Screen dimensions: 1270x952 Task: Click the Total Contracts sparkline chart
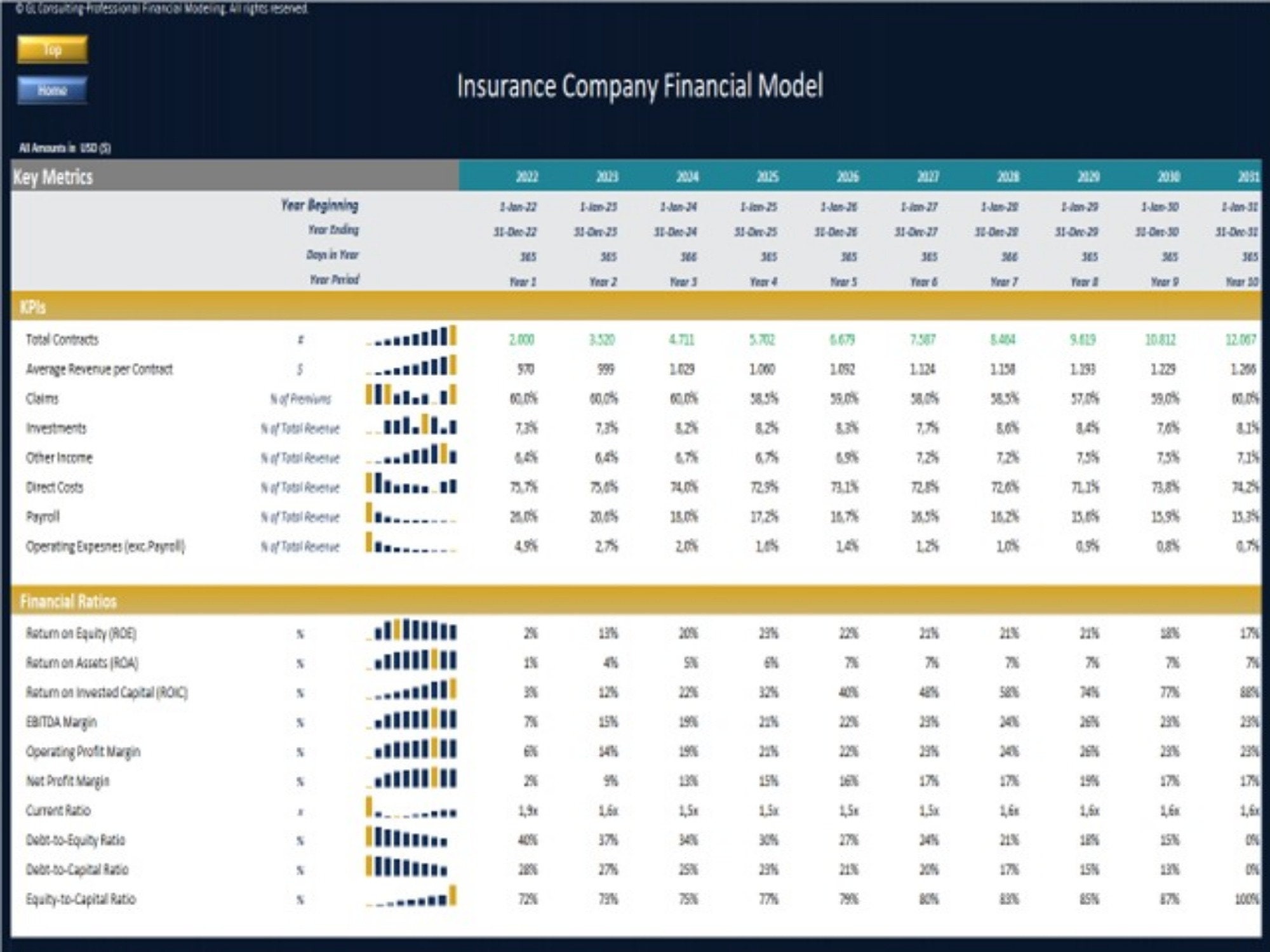tap(413, 340)
